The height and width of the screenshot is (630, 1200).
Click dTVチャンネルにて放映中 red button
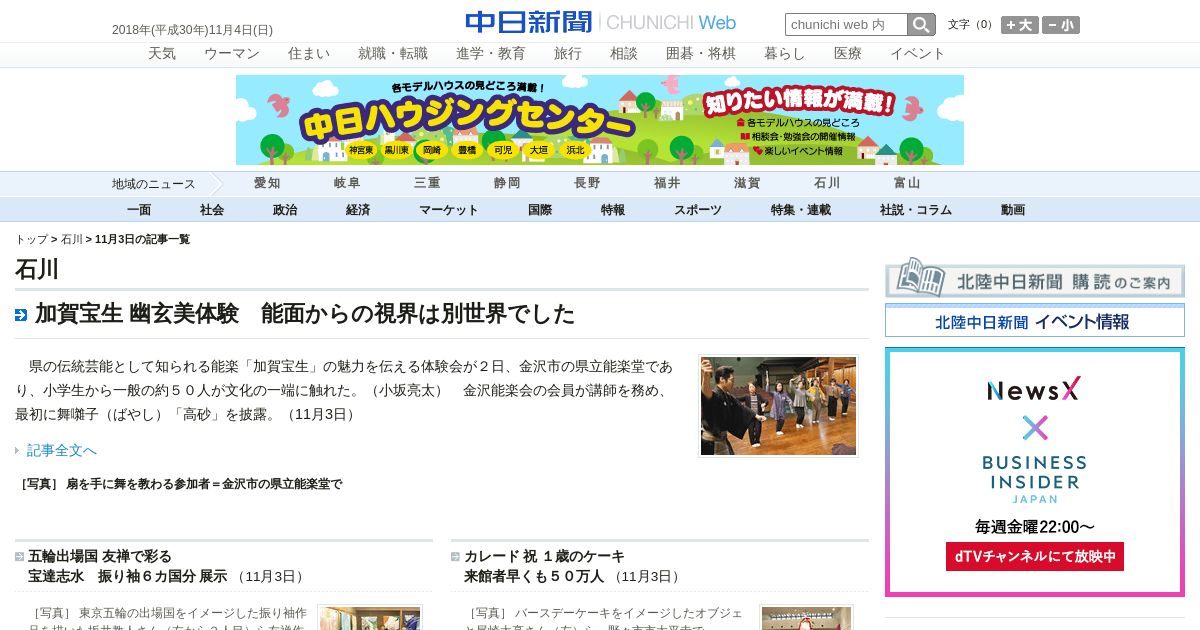[1035, 557]
